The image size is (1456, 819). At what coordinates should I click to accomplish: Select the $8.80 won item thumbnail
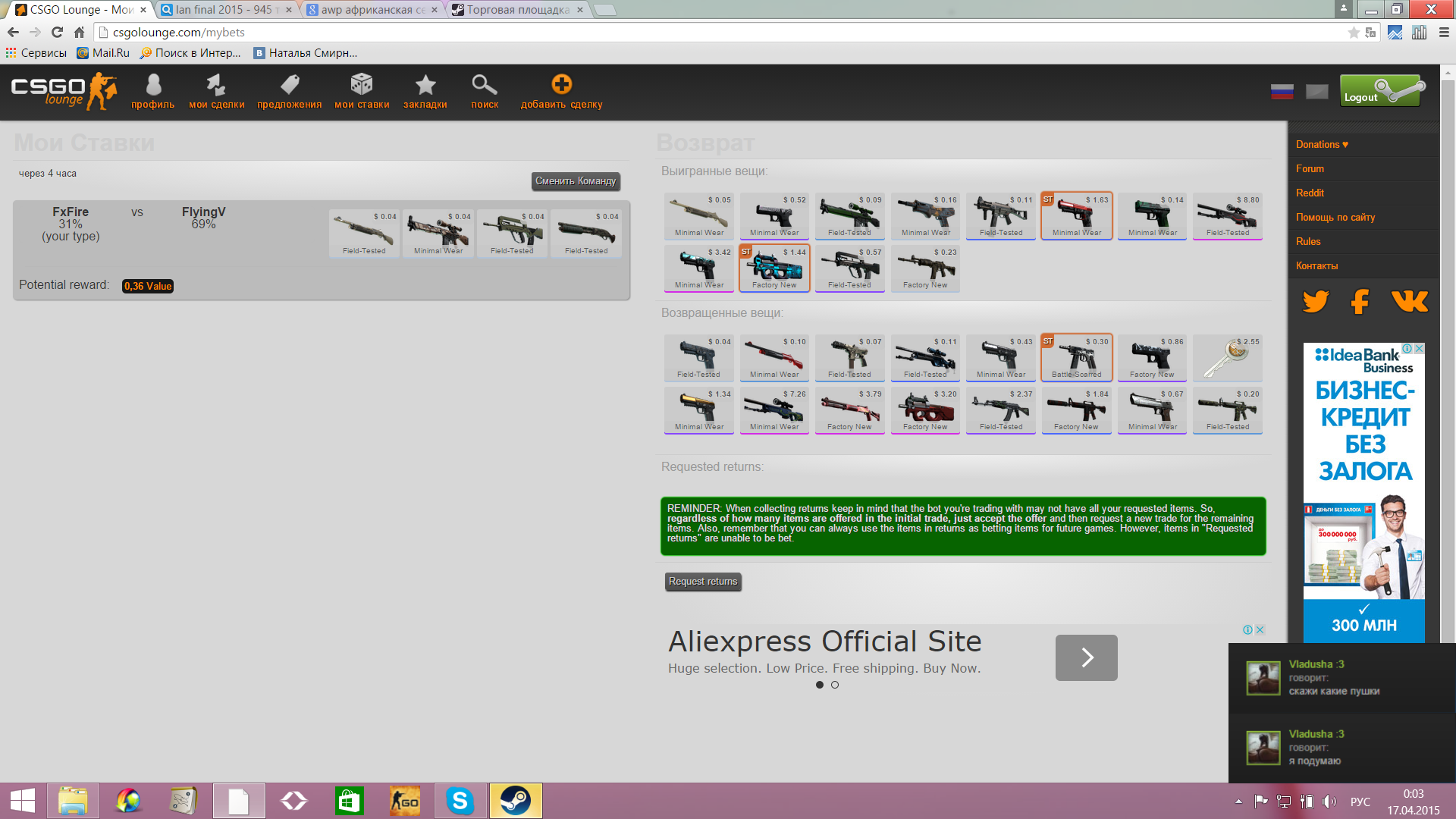1227,215
